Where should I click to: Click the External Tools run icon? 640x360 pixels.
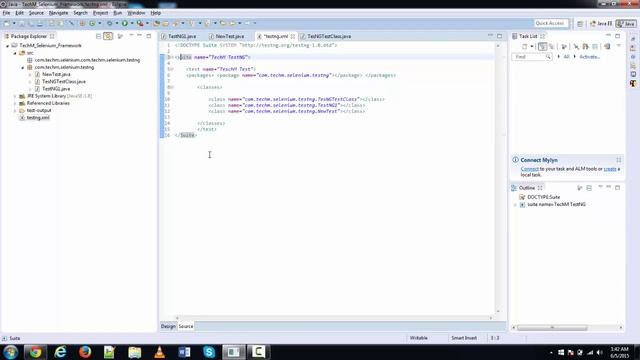click(140, 24)
